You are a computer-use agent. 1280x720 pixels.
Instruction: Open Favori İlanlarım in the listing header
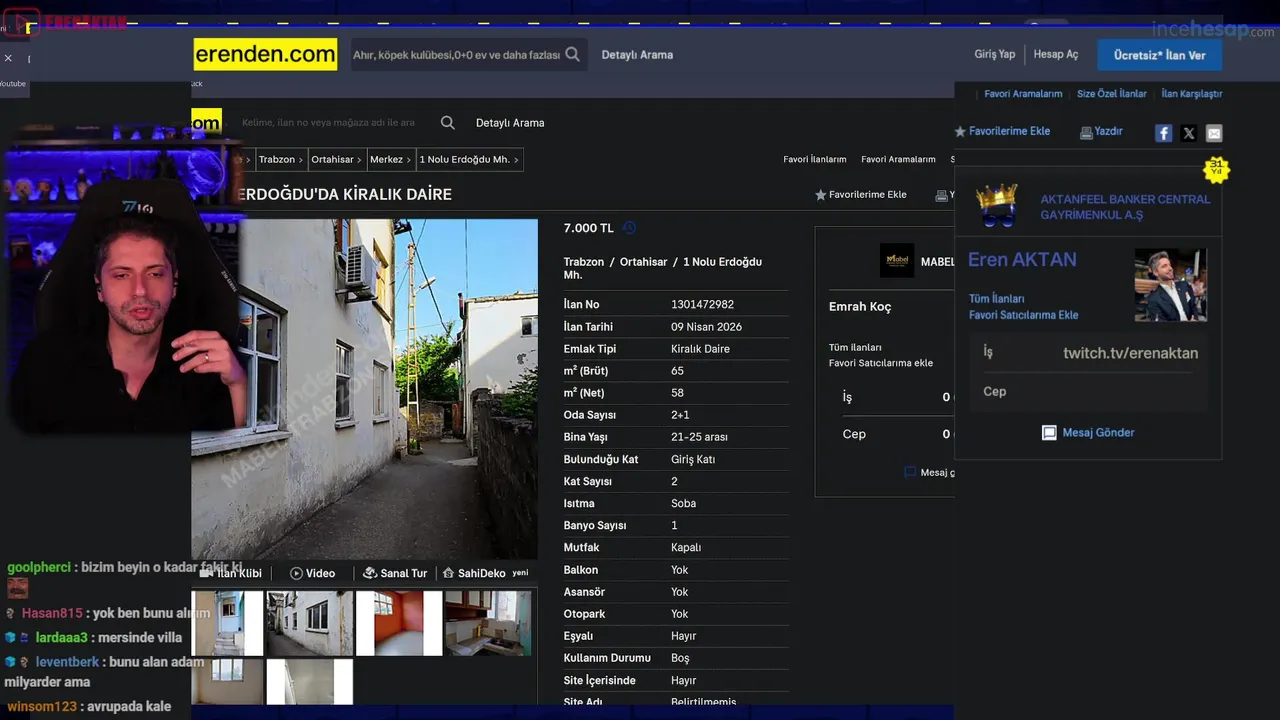tap(815, 159)
